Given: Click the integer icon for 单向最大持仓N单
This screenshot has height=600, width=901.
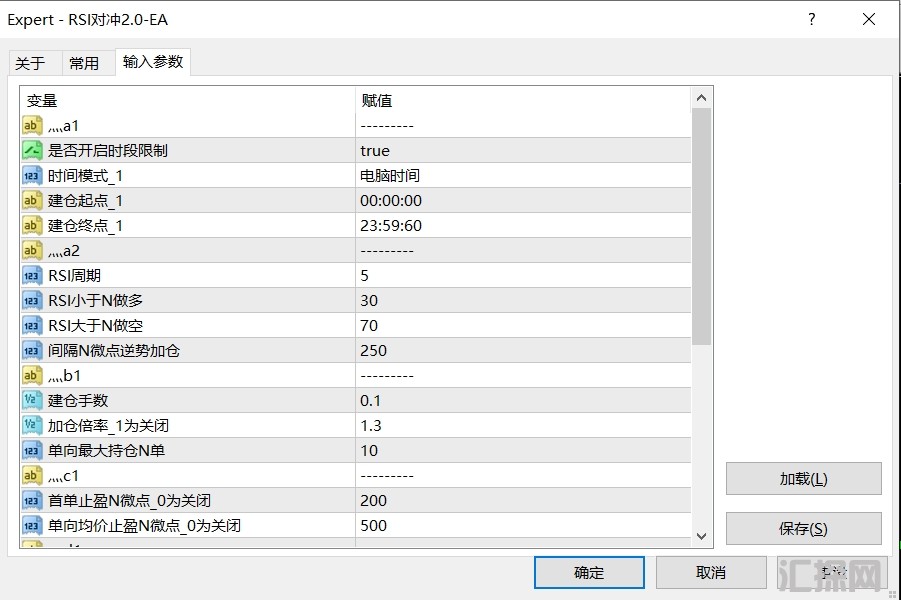Looking at the screenshot, I should tap(32, 451).
